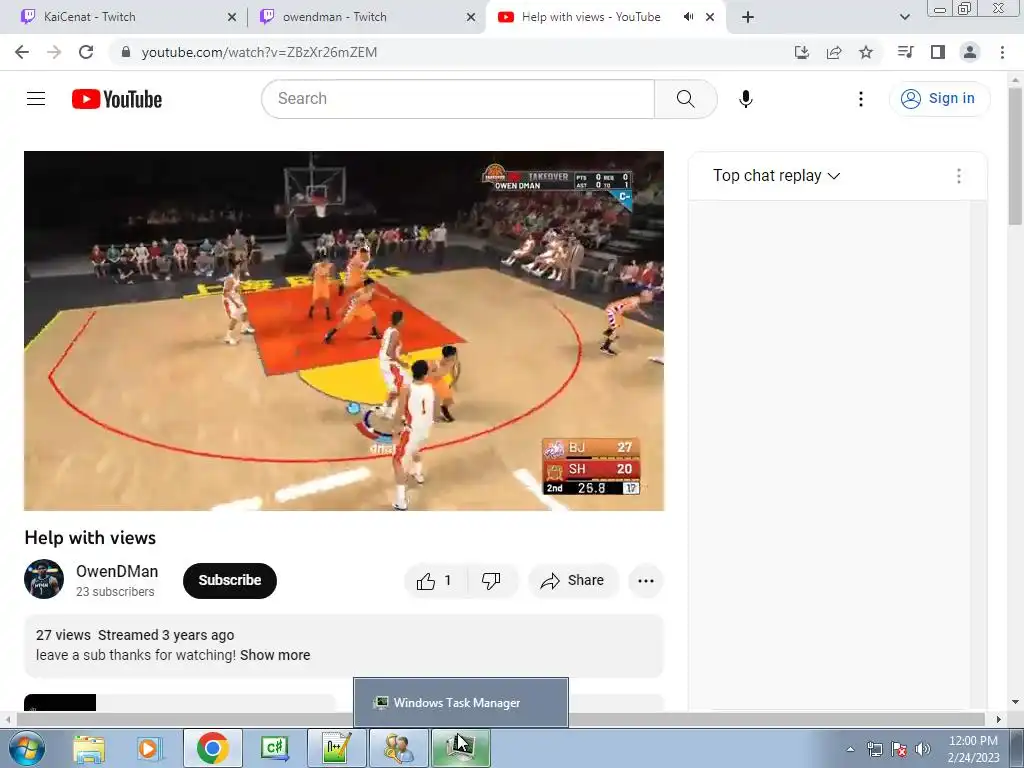Open the users taskbar icon
Image resolution: width=1024 pixels, height=768 pixels.
click(398, 748)
